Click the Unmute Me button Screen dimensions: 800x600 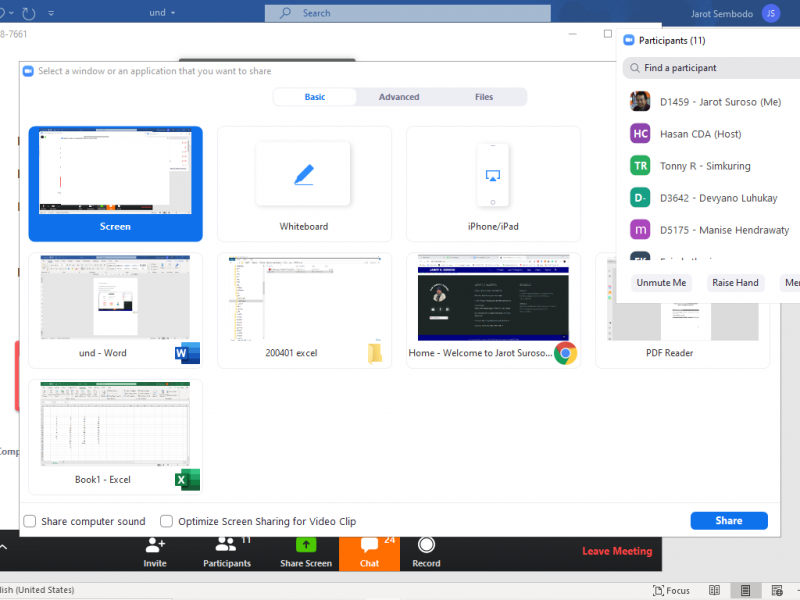point(662,283)
